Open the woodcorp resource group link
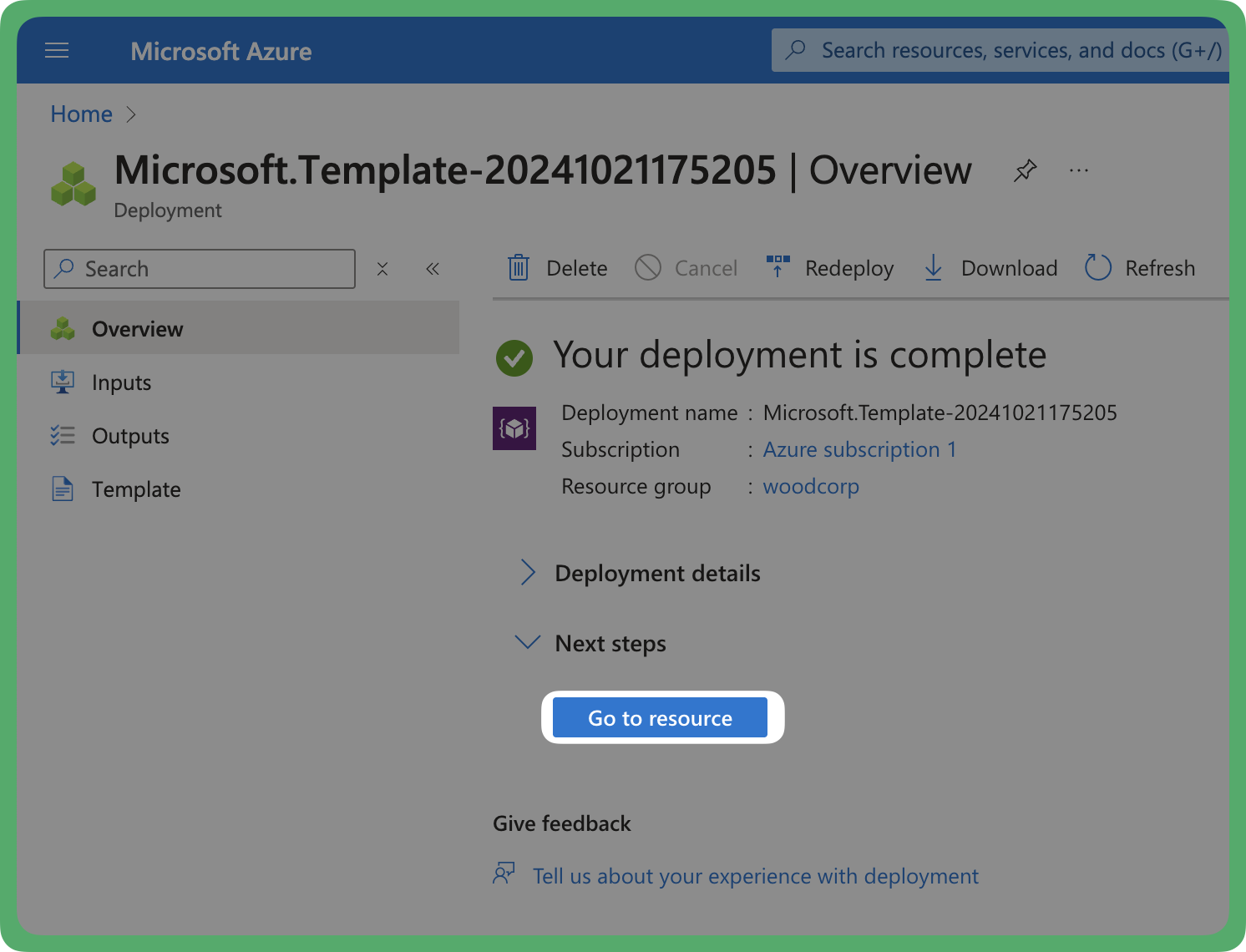The width and height of the screenshot is (1246, 952). tap(811, 486)
